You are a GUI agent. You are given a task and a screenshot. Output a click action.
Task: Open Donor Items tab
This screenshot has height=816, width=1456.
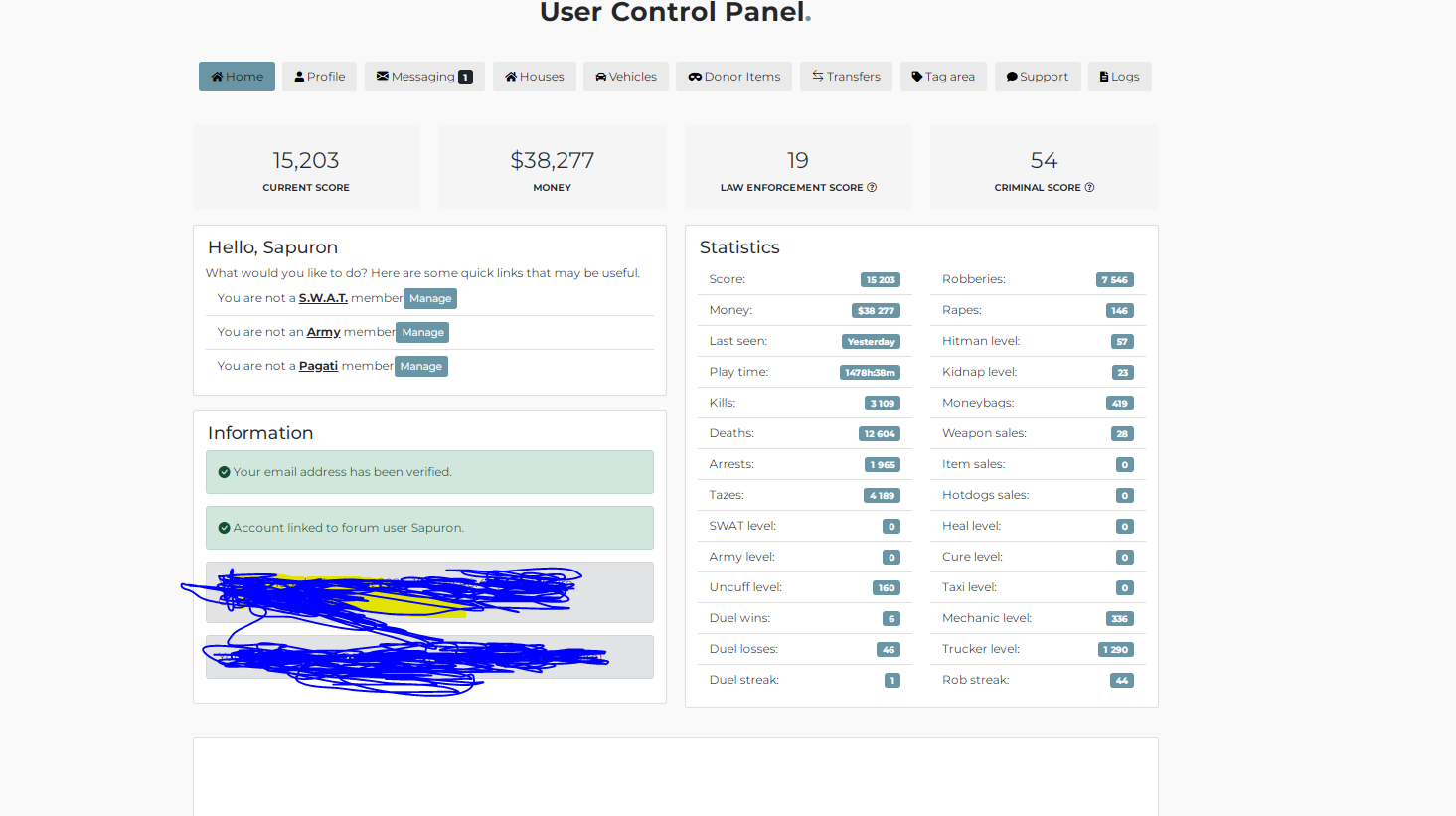coord(733,77)
